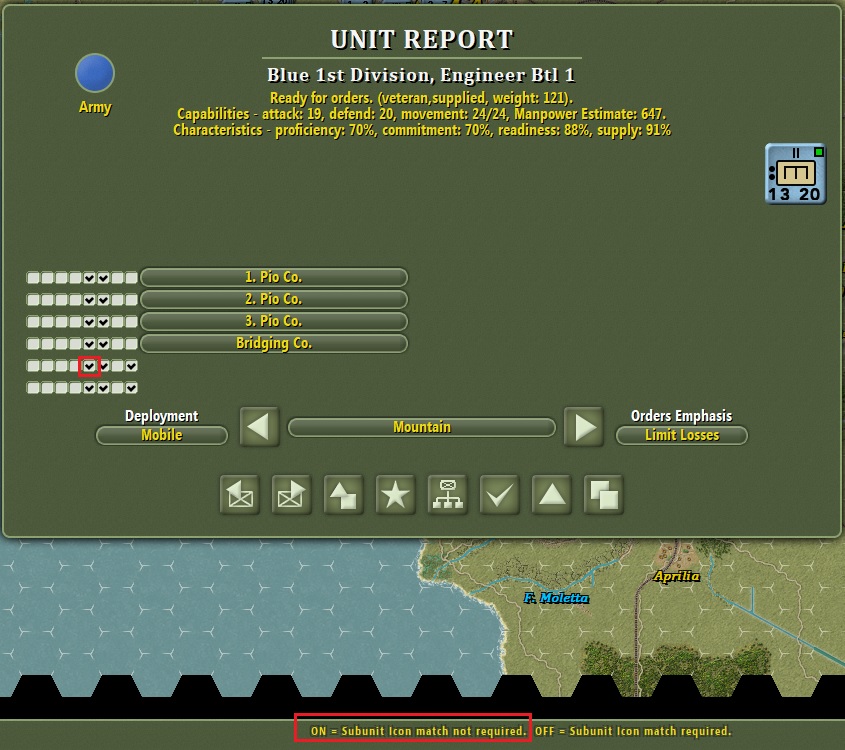Open the organization chart hierarchy icon
The width and height of the screenshot is (845, 750).
point(448,495)
